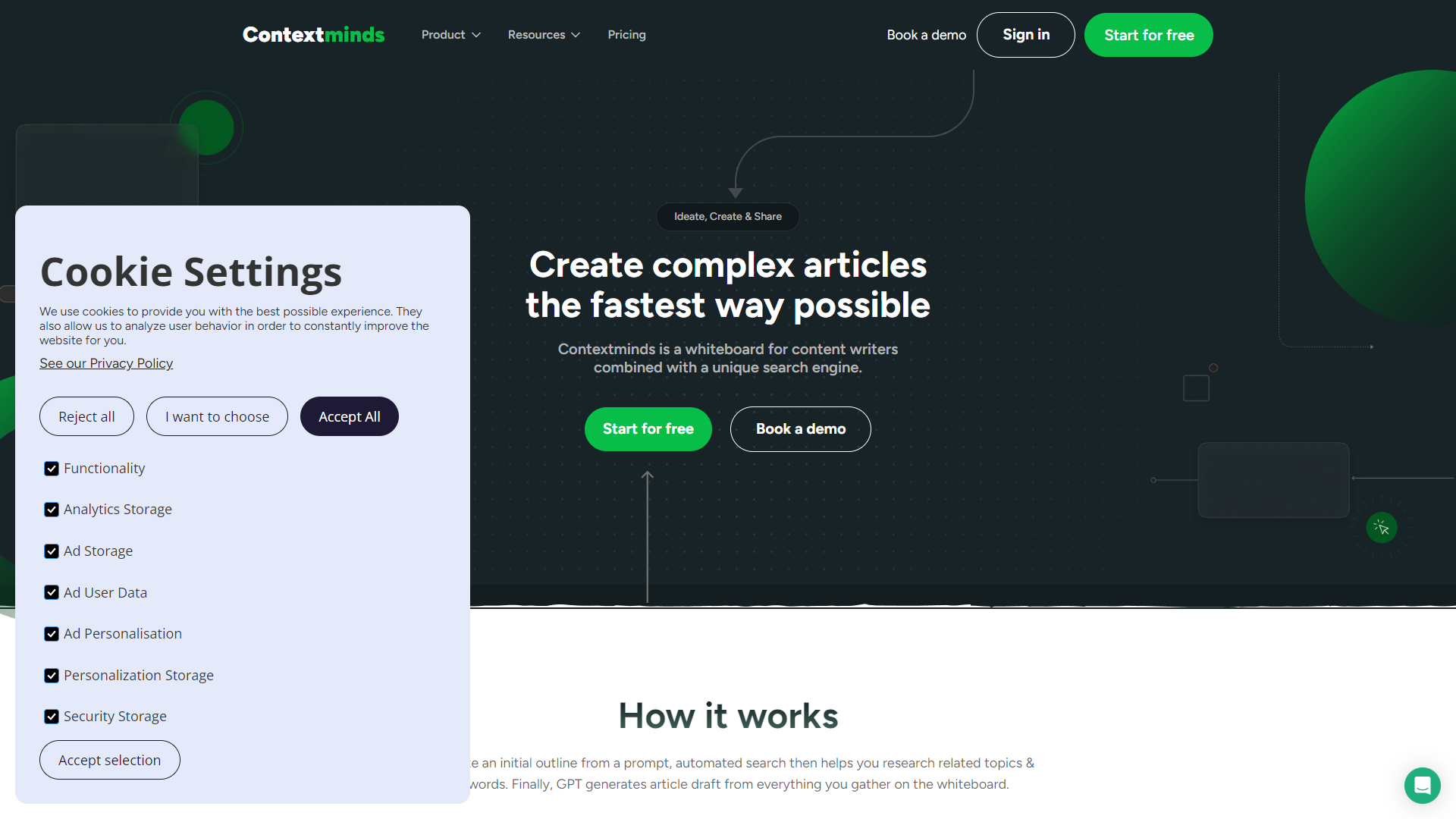Expand the Resources dropdown menu
The width and height of the screenshot is (1456, 819).
pos(545,34)
